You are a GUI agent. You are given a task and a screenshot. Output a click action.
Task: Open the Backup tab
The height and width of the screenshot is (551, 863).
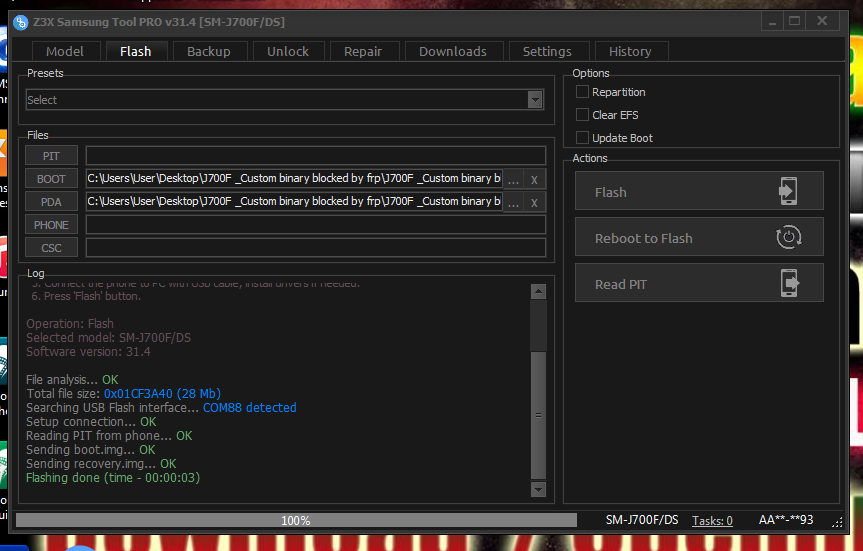pos(209,51)
